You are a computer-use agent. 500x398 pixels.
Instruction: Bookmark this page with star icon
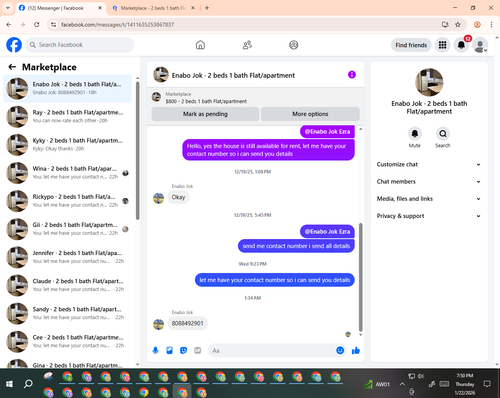458,24
